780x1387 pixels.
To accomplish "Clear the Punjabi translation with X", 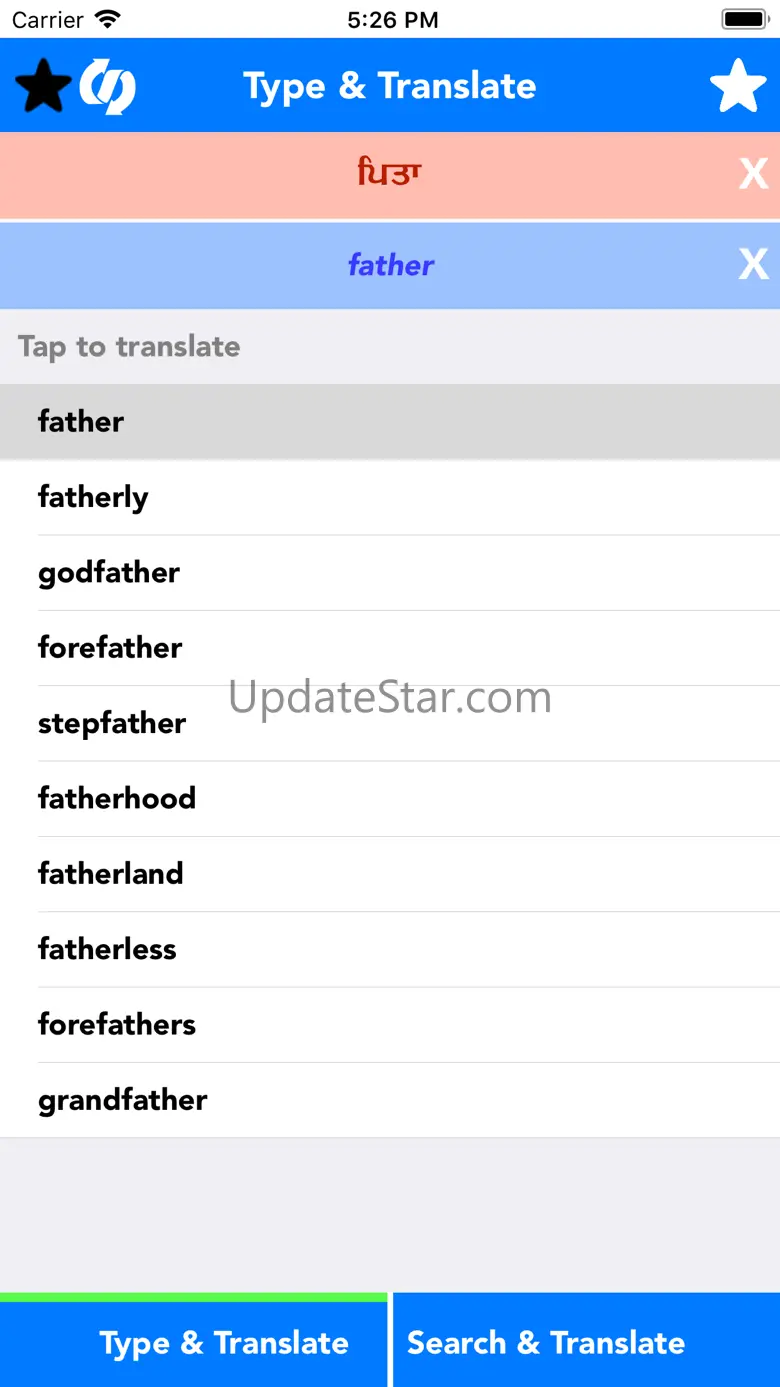I will coord(753,175).
